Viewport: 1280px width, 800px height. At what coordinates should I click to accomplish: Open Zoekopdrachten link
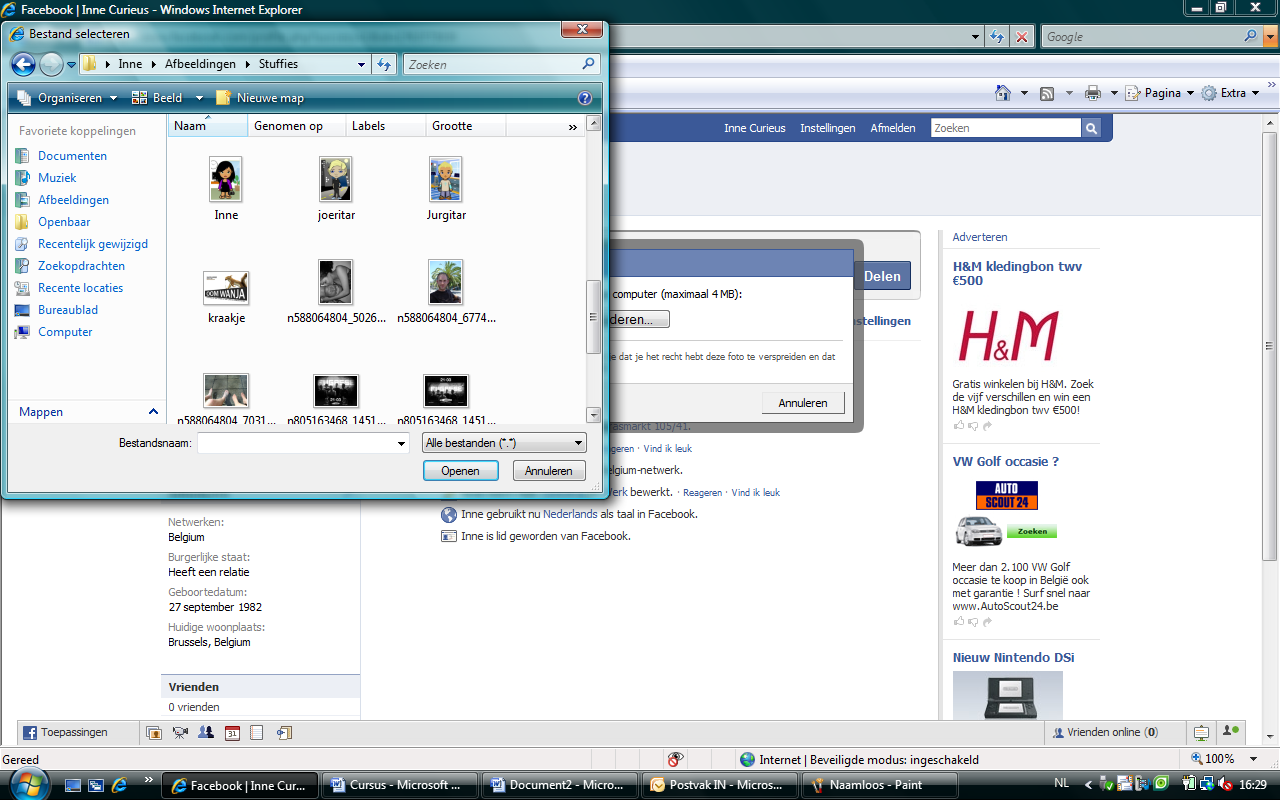[x=81, y=266]
